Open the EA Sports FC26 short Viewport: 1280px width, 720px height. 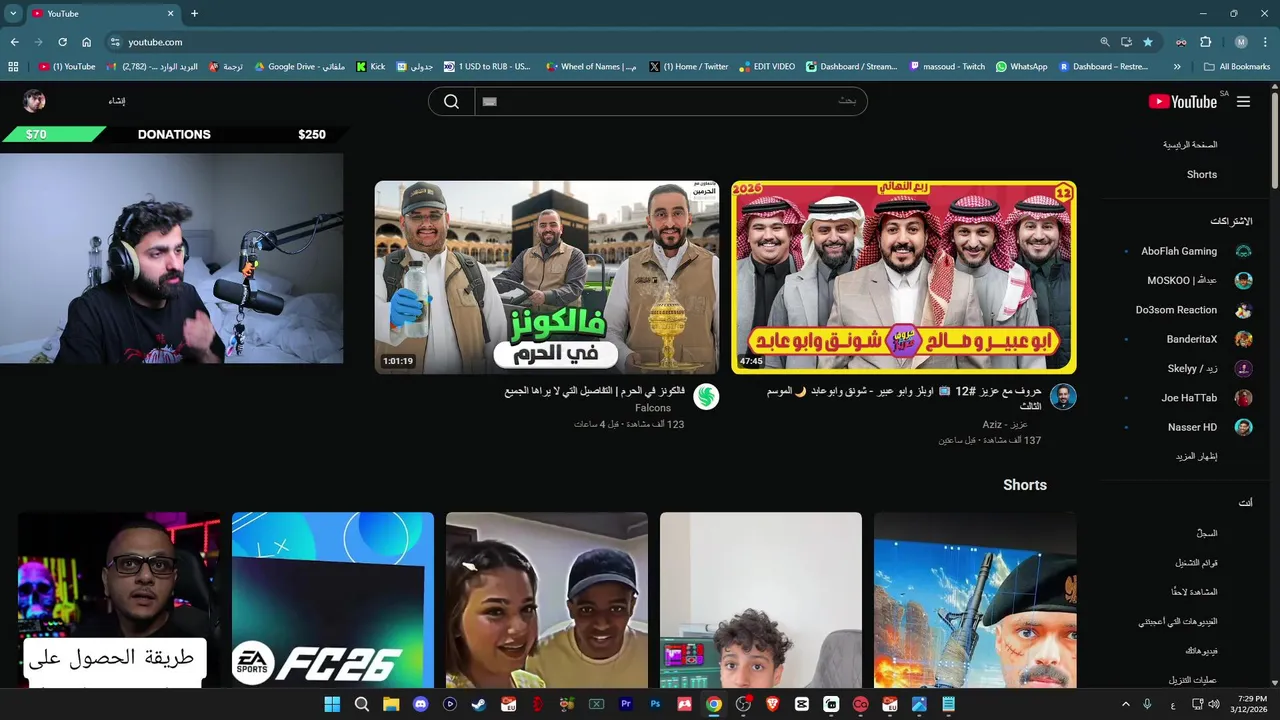[x=333, y=600]
